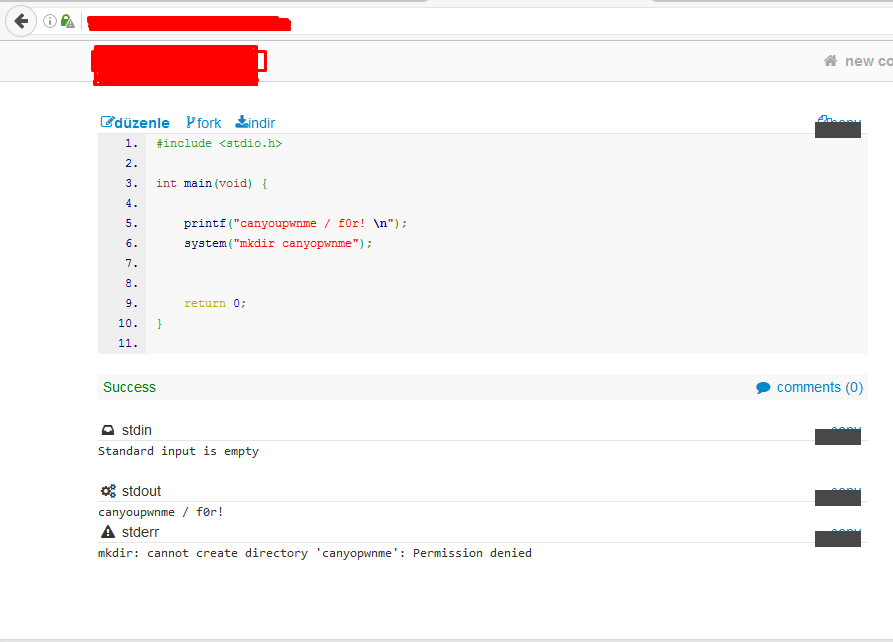
Task: Click the redacted URL in the address bar
Action: [188, 22]
